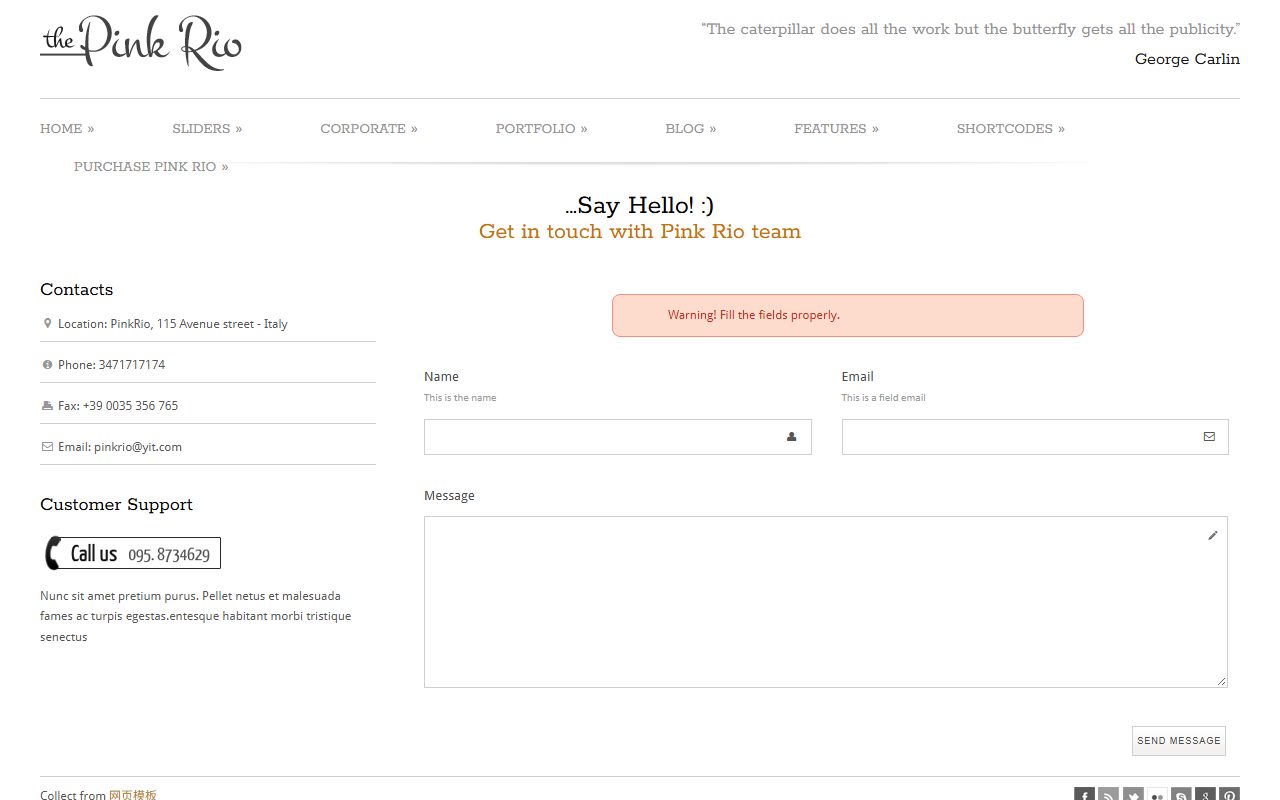Click the Pink Rio logo
The height and width of the screenshot is (800, 1280).
pos(141,42)
